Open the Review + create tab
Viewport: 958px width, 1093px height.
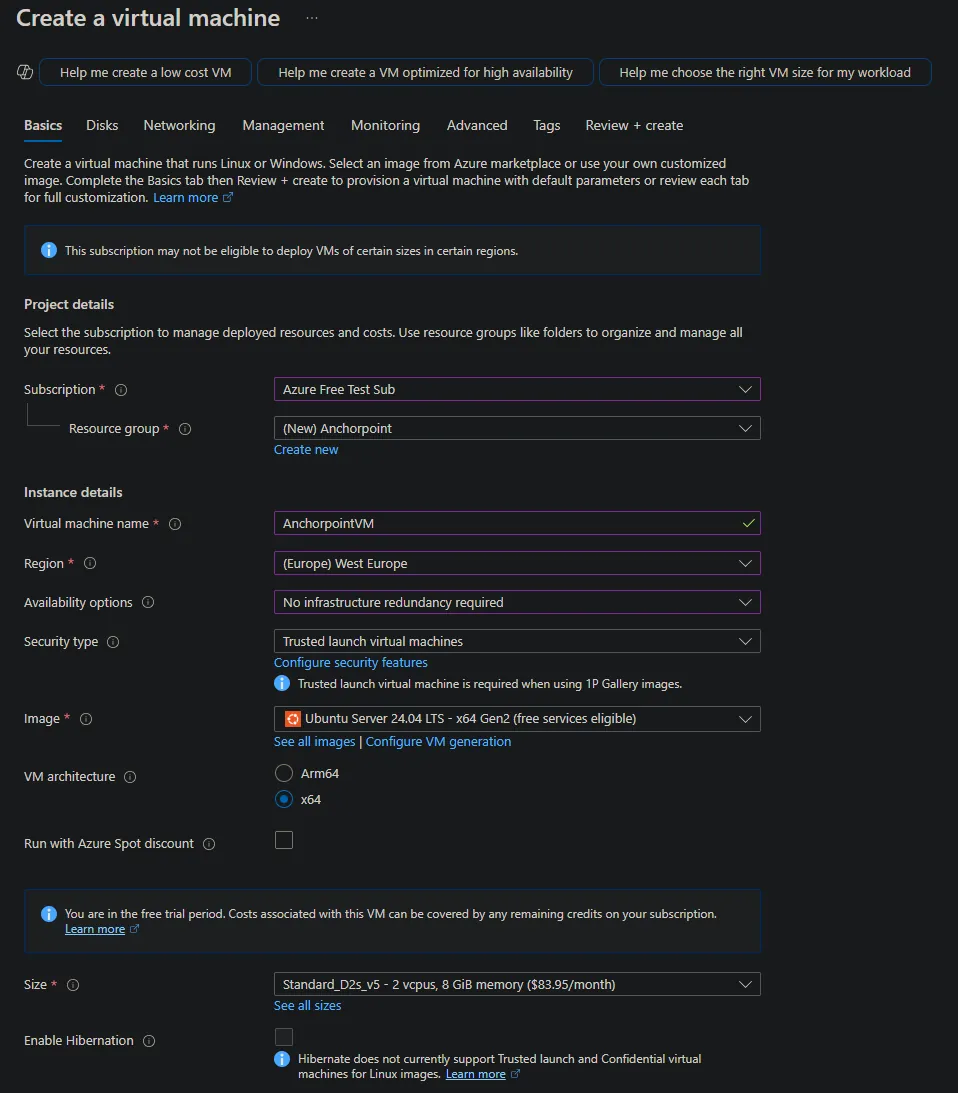click(x=634, y=125)
